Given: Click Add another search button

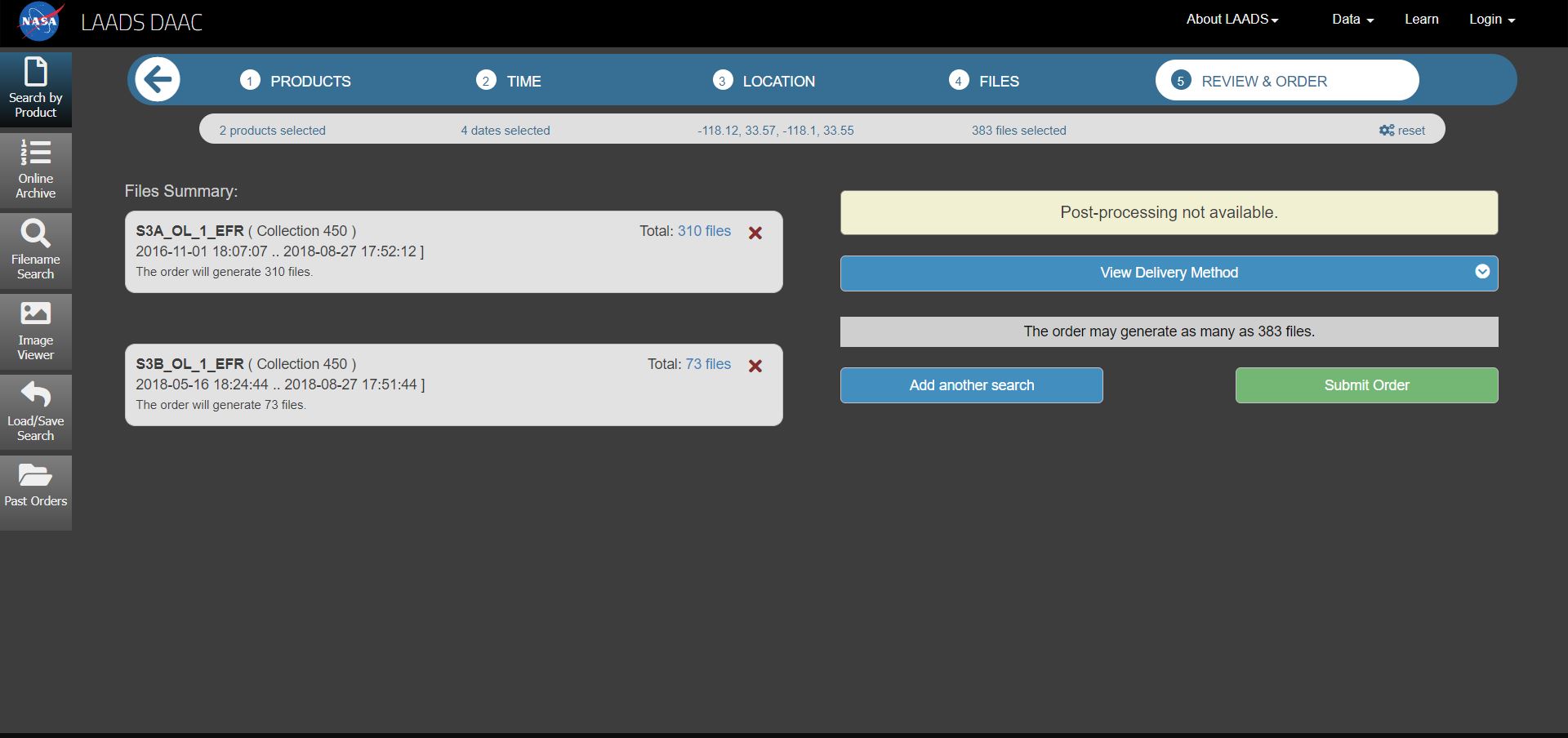Looking at the screenshot, I should point(972,385).
